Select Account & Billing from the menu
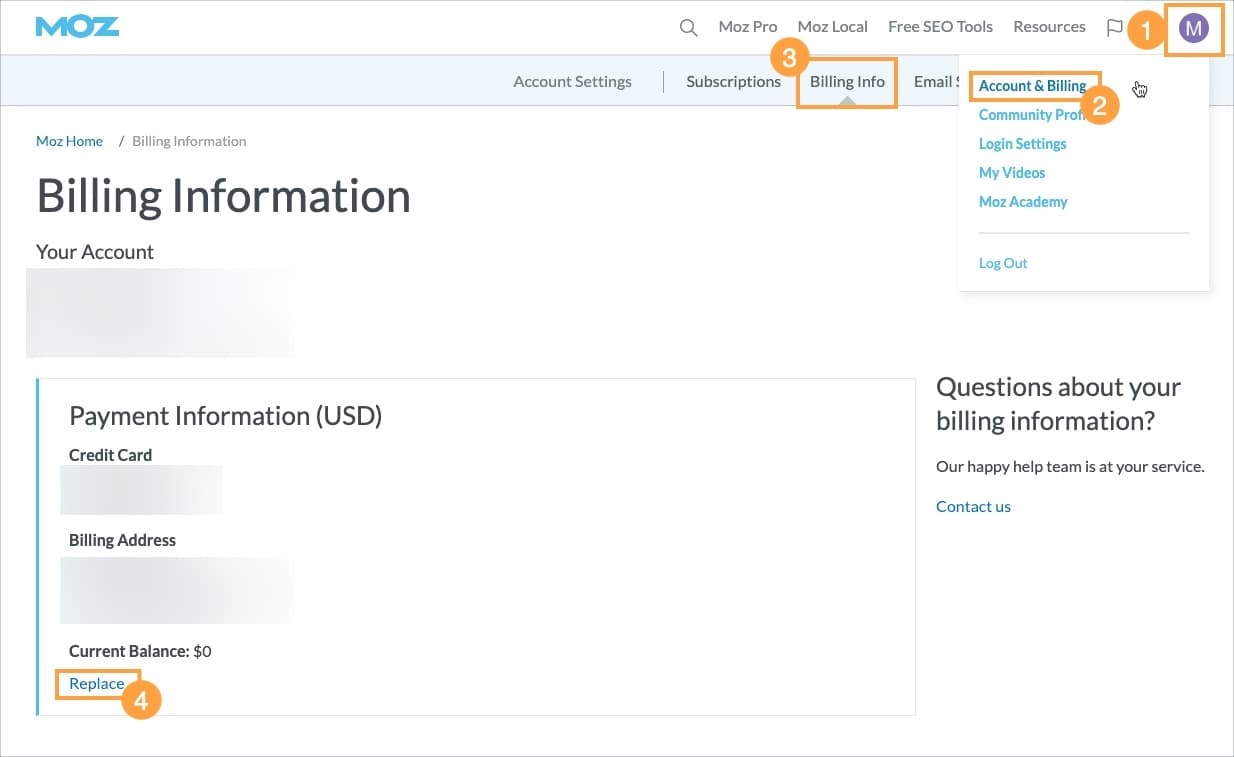1234x757 pixels. pos(1033,86)
